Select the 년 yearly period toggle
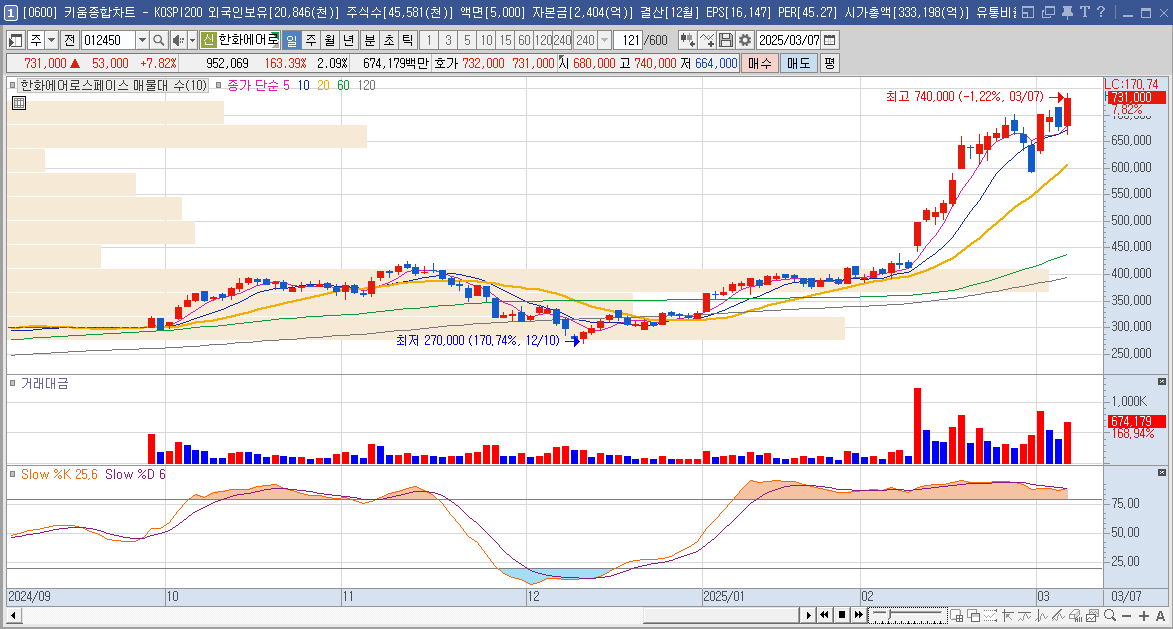 pyautogui.click(x=349, y=40)
